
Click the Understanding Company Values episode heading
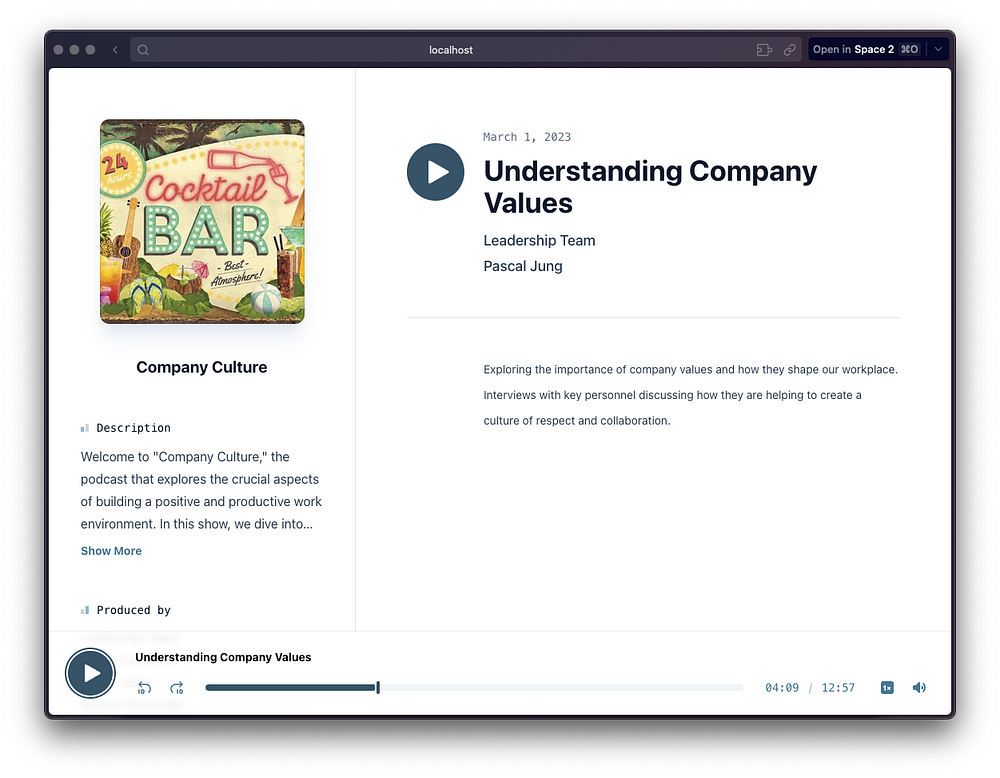650,187
